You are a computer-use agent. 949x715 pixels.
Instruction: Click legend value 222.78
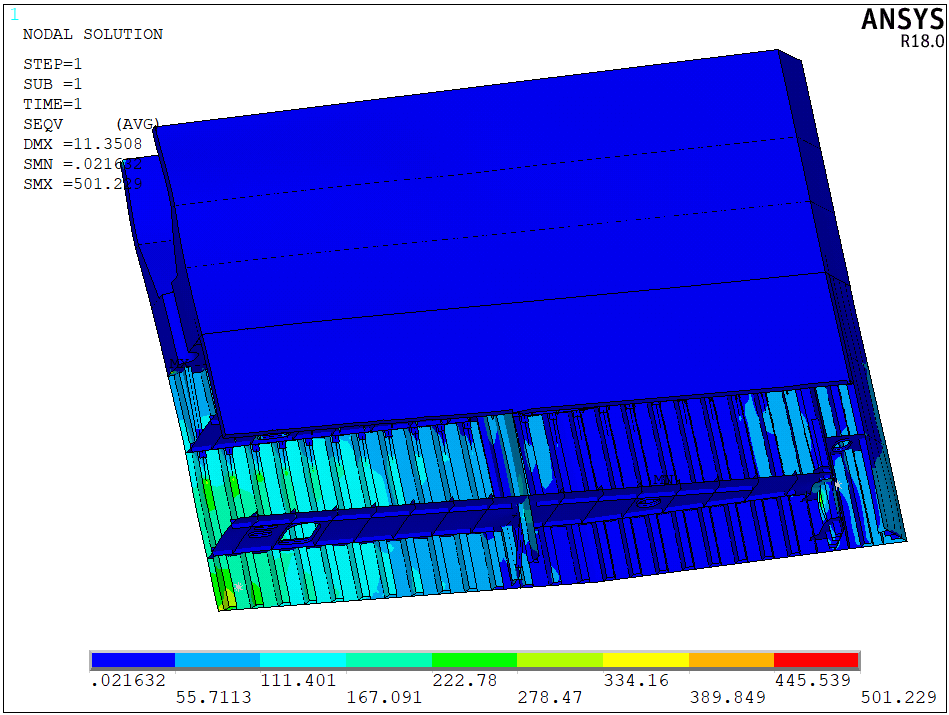(465, 680)
